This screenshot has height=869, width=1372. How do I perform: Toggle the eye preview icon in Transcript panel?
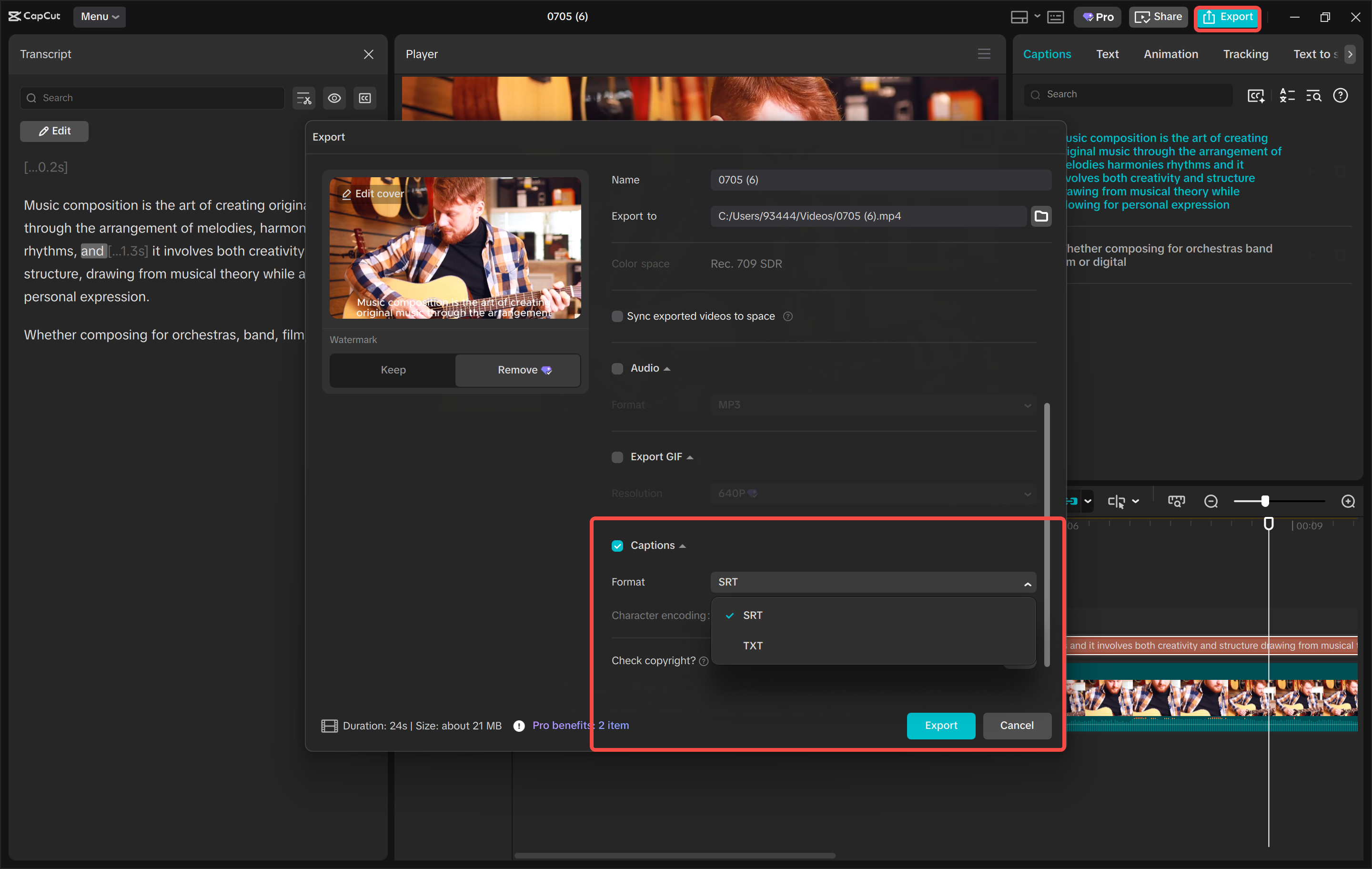point(334,98)
